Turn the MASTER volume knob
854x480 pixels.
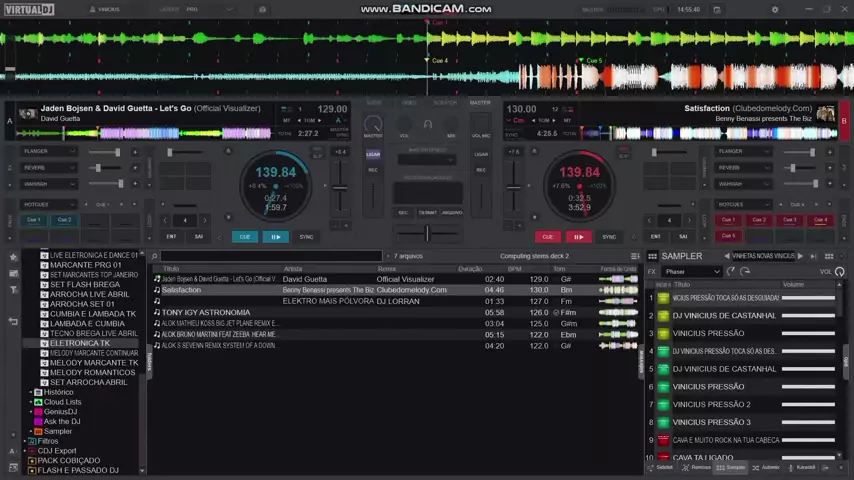373,124
